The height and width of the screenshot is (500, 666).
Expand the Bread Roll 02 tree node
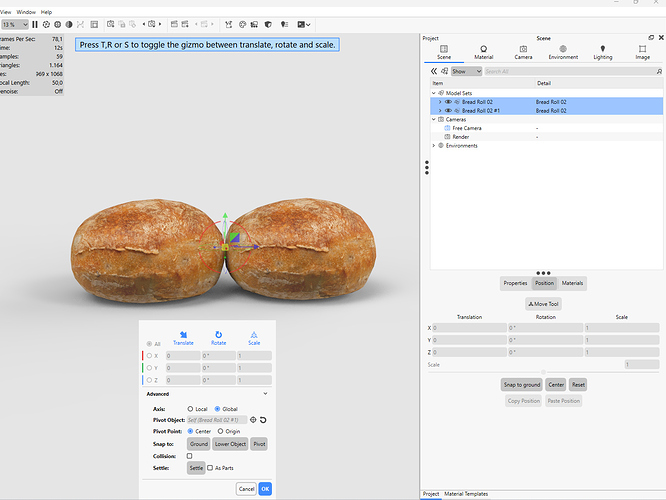point(440,102)
